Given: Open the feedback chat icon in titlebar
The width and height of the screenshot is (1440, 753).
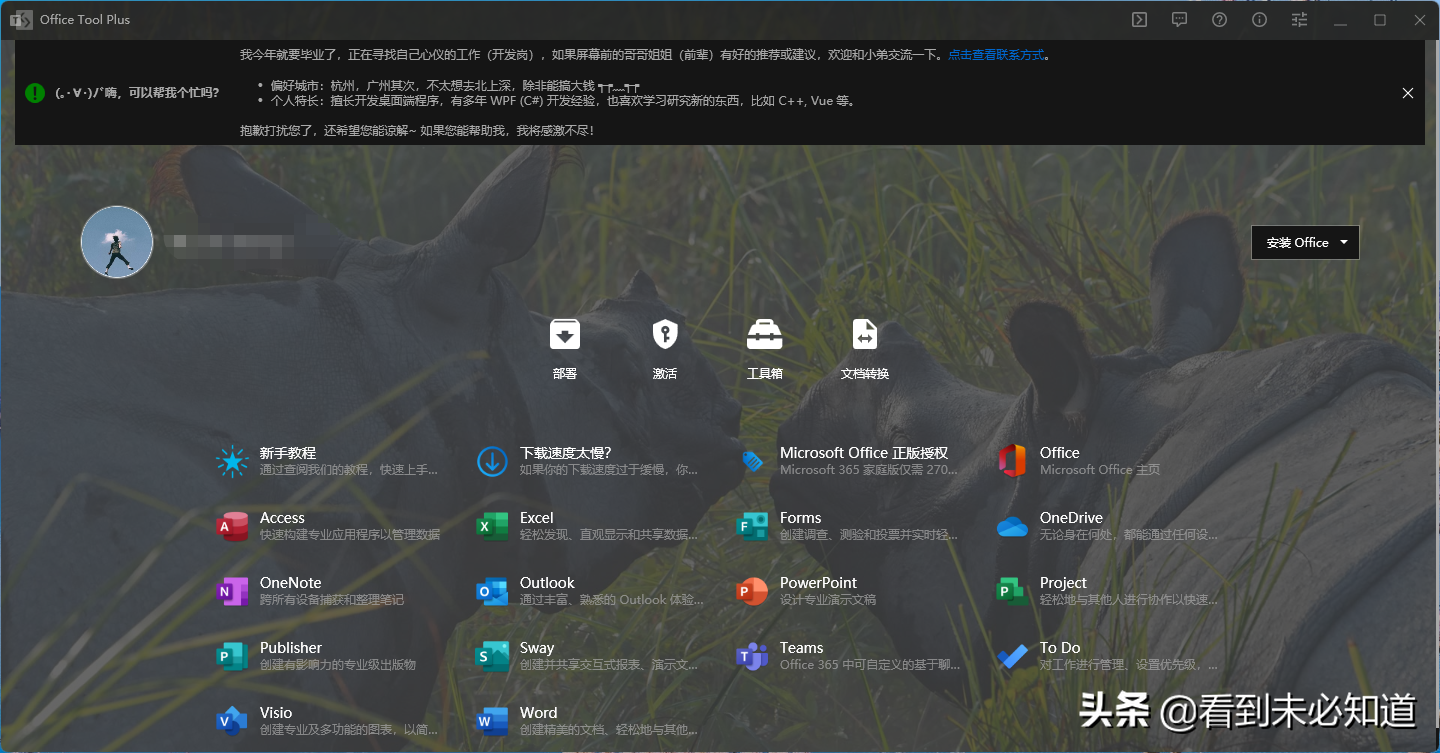Looking at the screenshot, I should 1179,19.
